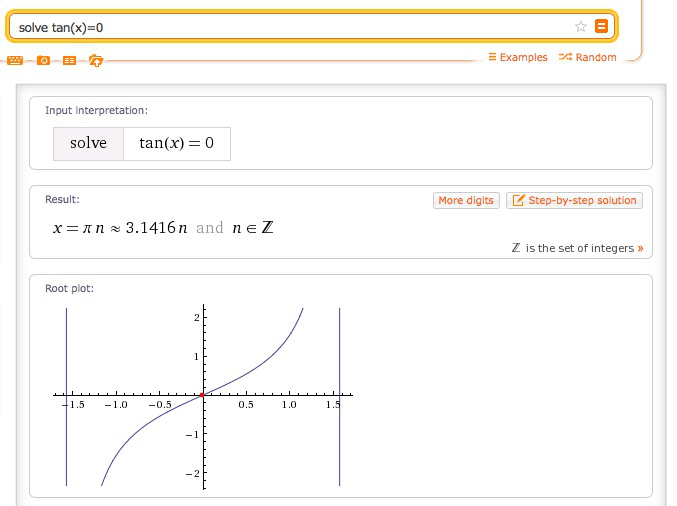Open the data input table icon
This screenshot has width=677, height=506.
(x=69, y=61)
